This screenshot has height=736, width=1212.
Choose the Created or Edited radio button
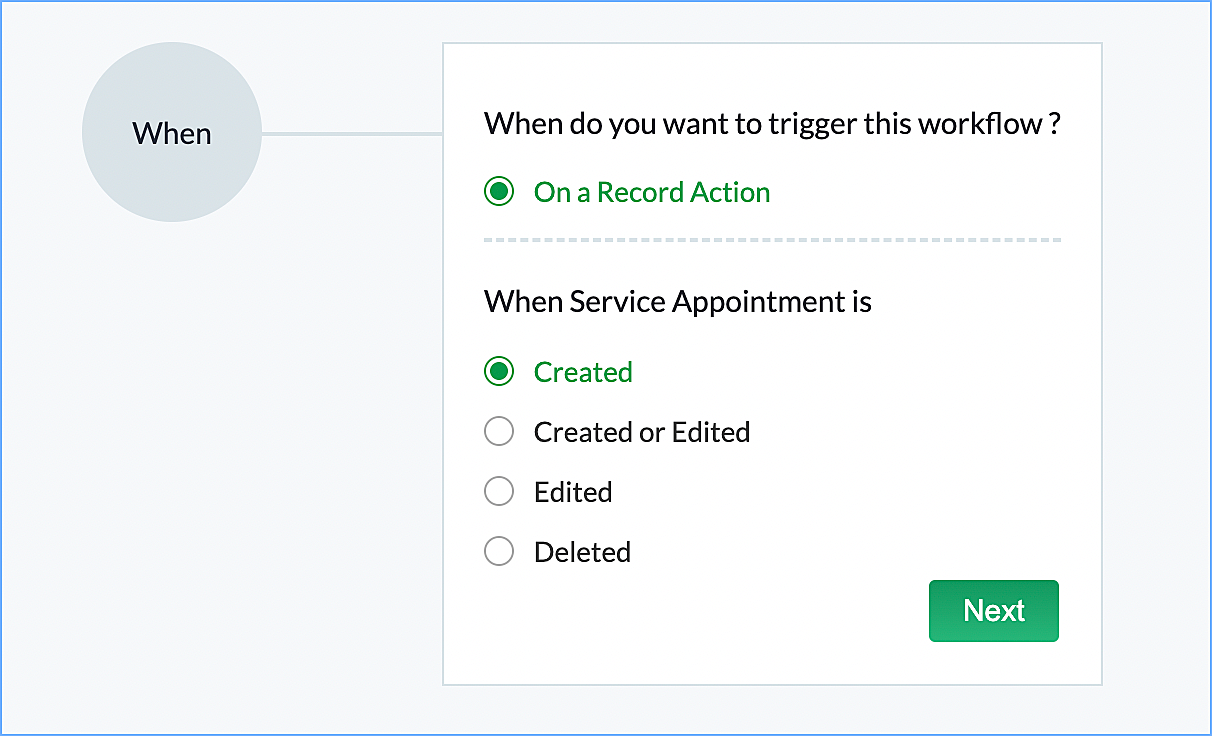(x=499, y=432)
